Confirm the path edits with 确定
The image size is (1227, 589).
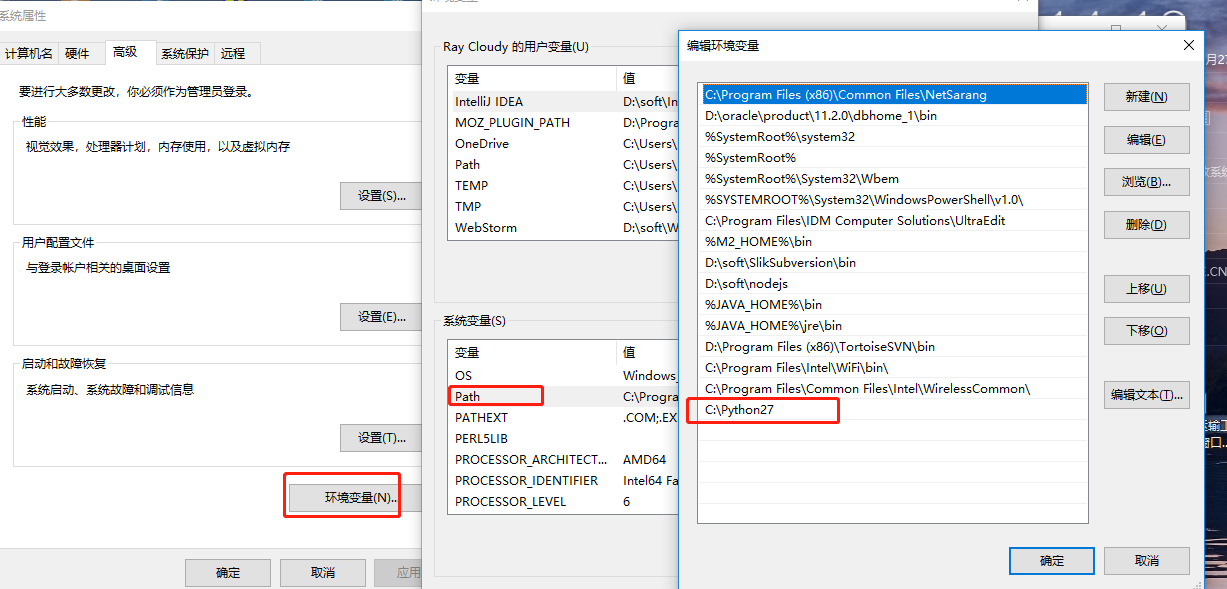pos(1051,560)
